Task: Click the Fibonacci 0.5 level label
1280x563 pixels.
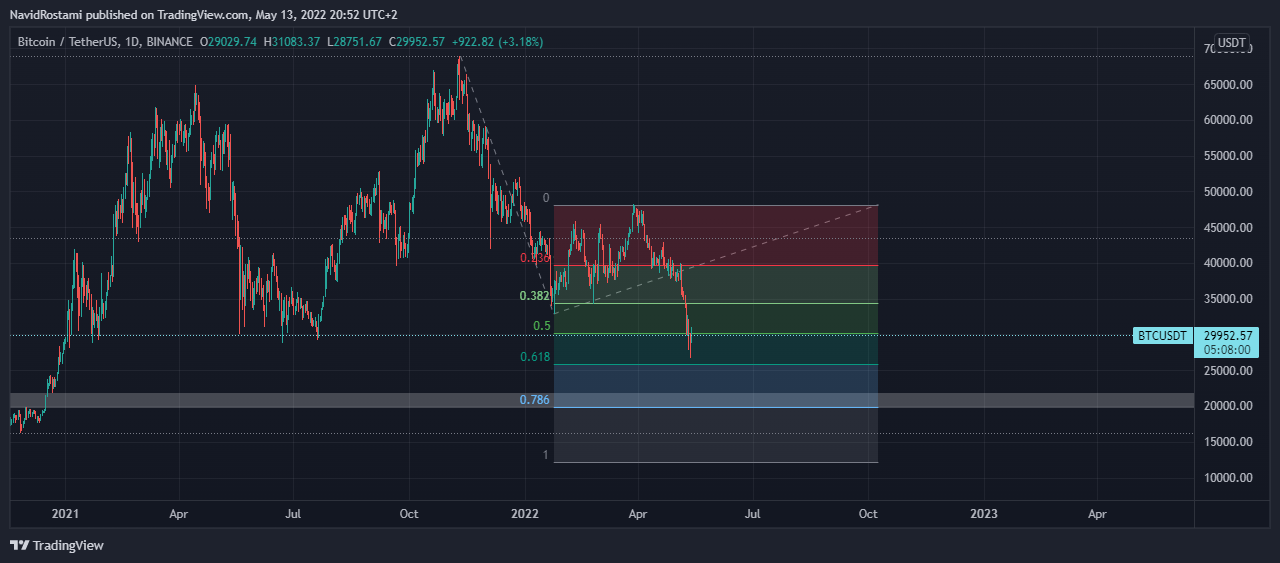Action: pyautogui.click(x=542, y=326)
